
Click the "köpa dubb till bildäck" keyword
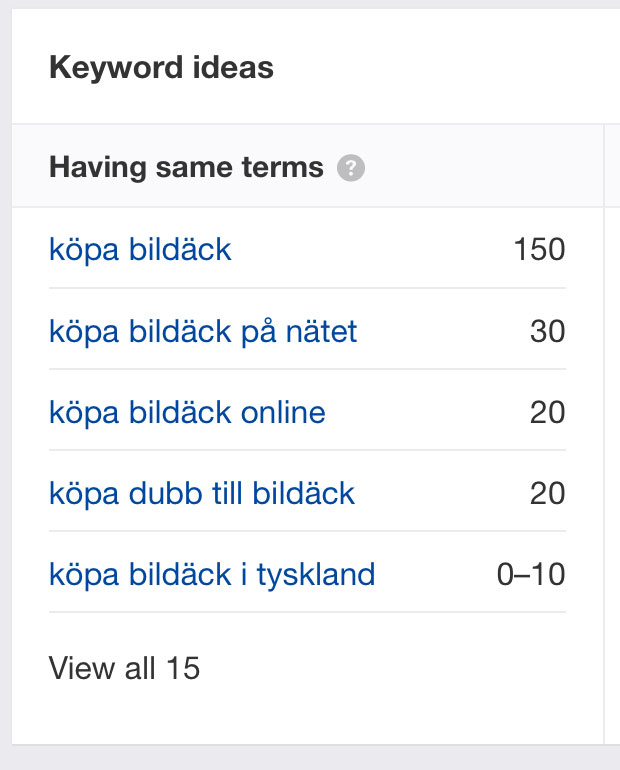202,493
